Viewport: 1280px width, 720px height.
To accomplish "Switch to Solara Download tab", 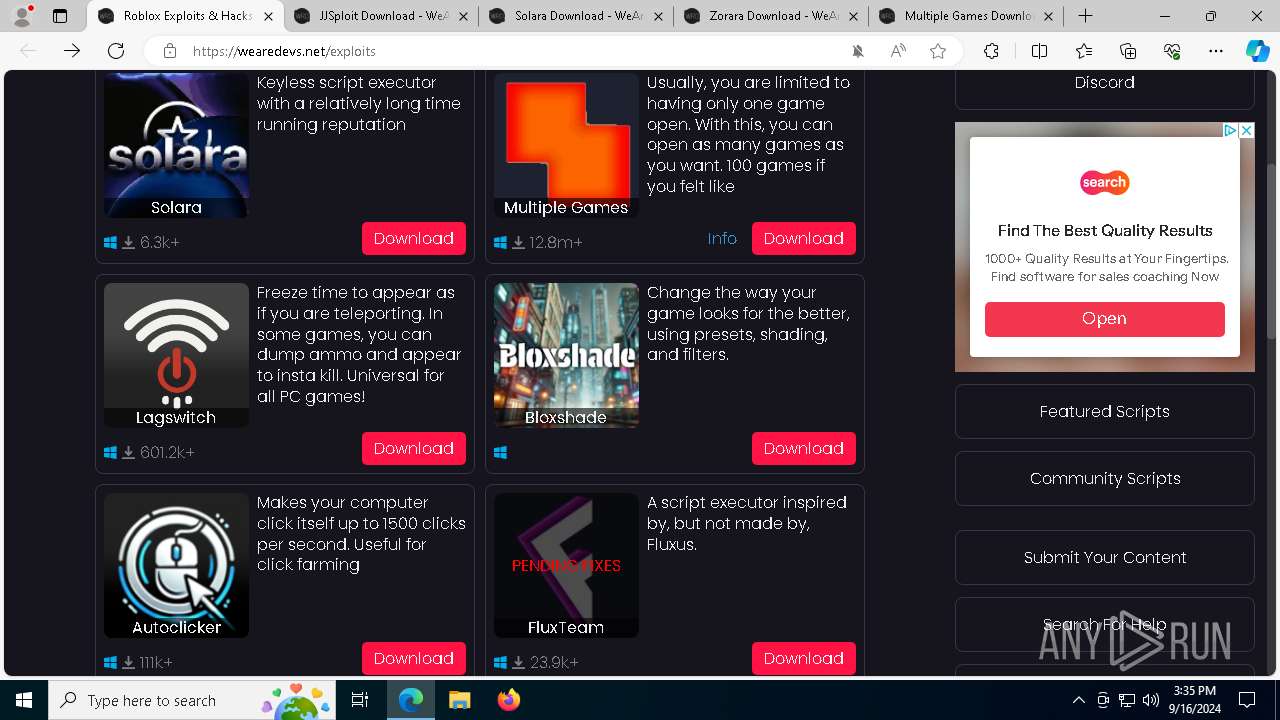I will (x=576, y=16).
